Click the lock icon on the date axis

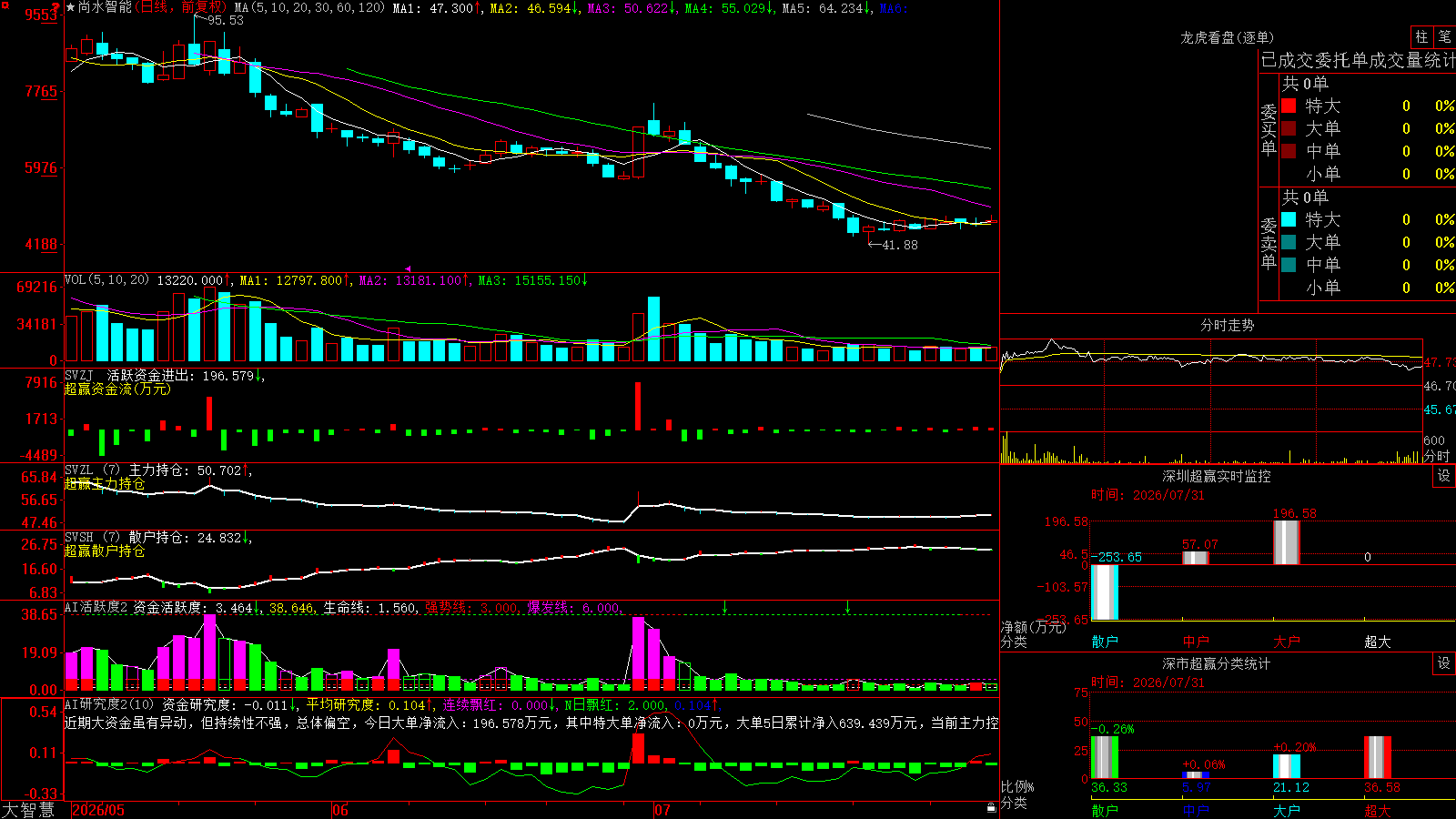pos(992,807)
